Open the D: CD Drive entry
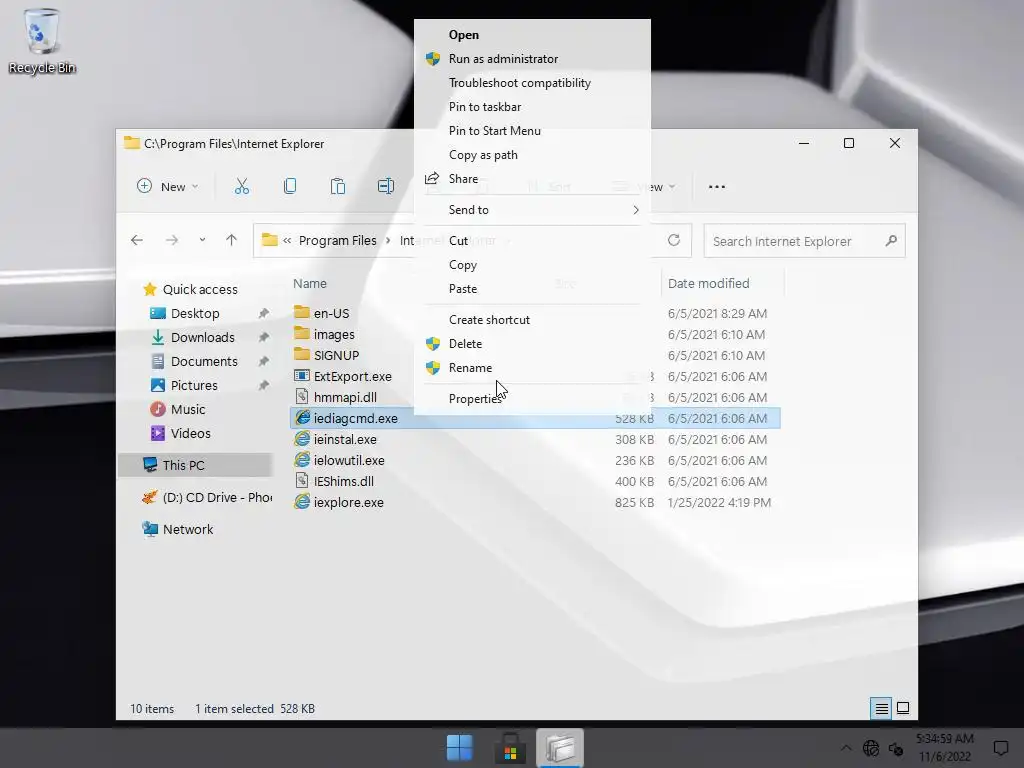Viewport: 1024px width, 768px height. coord(206,498)
